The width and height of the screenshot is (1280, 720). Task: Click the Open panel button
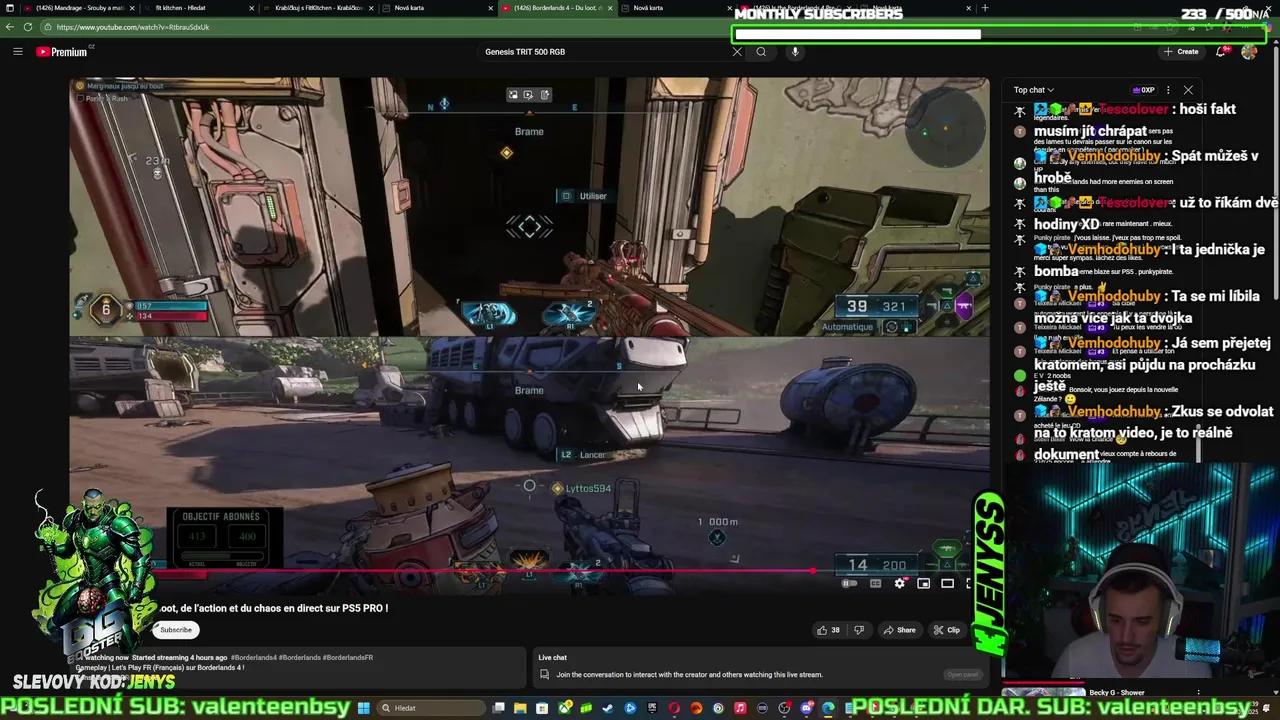click(x=963, y=674)
